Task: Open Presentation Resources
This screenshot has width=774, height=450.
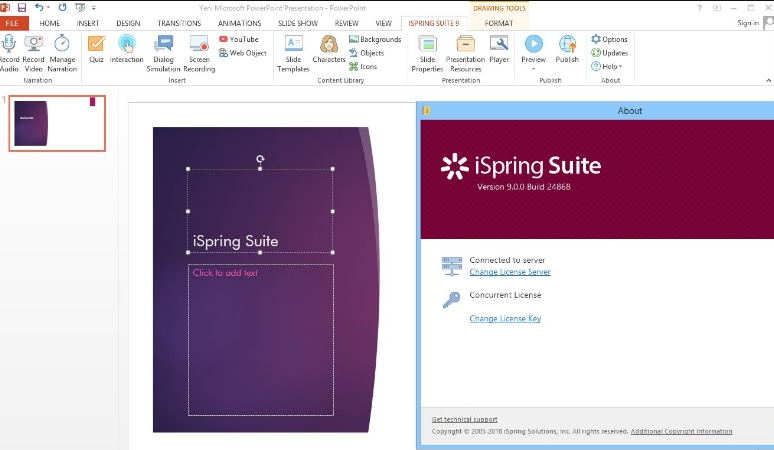Action: coord(465,54)
